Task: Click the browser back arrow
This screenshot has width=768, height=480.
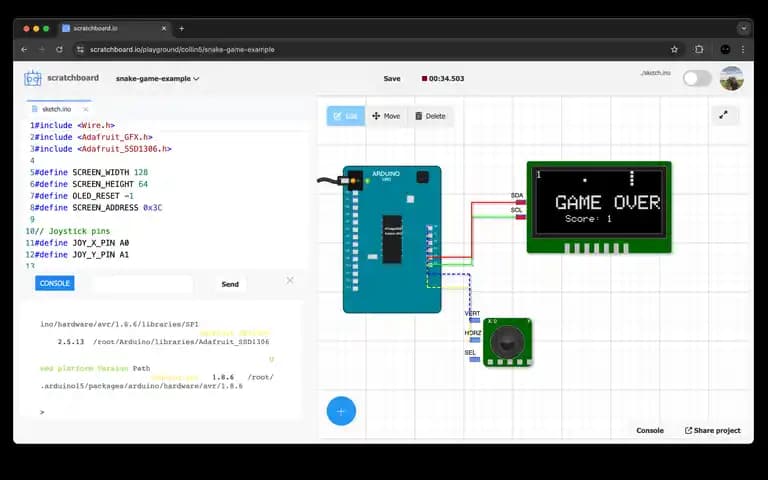Action: coord(24,49)
